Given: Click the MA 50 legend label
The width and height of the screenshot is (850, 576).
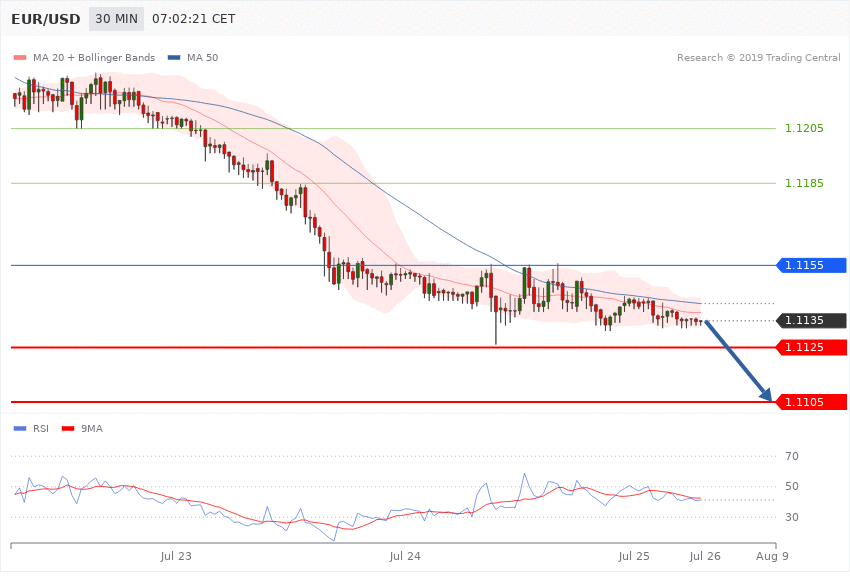Looking at the screenshot, I should pyautogui.click(x=202, y=57).
